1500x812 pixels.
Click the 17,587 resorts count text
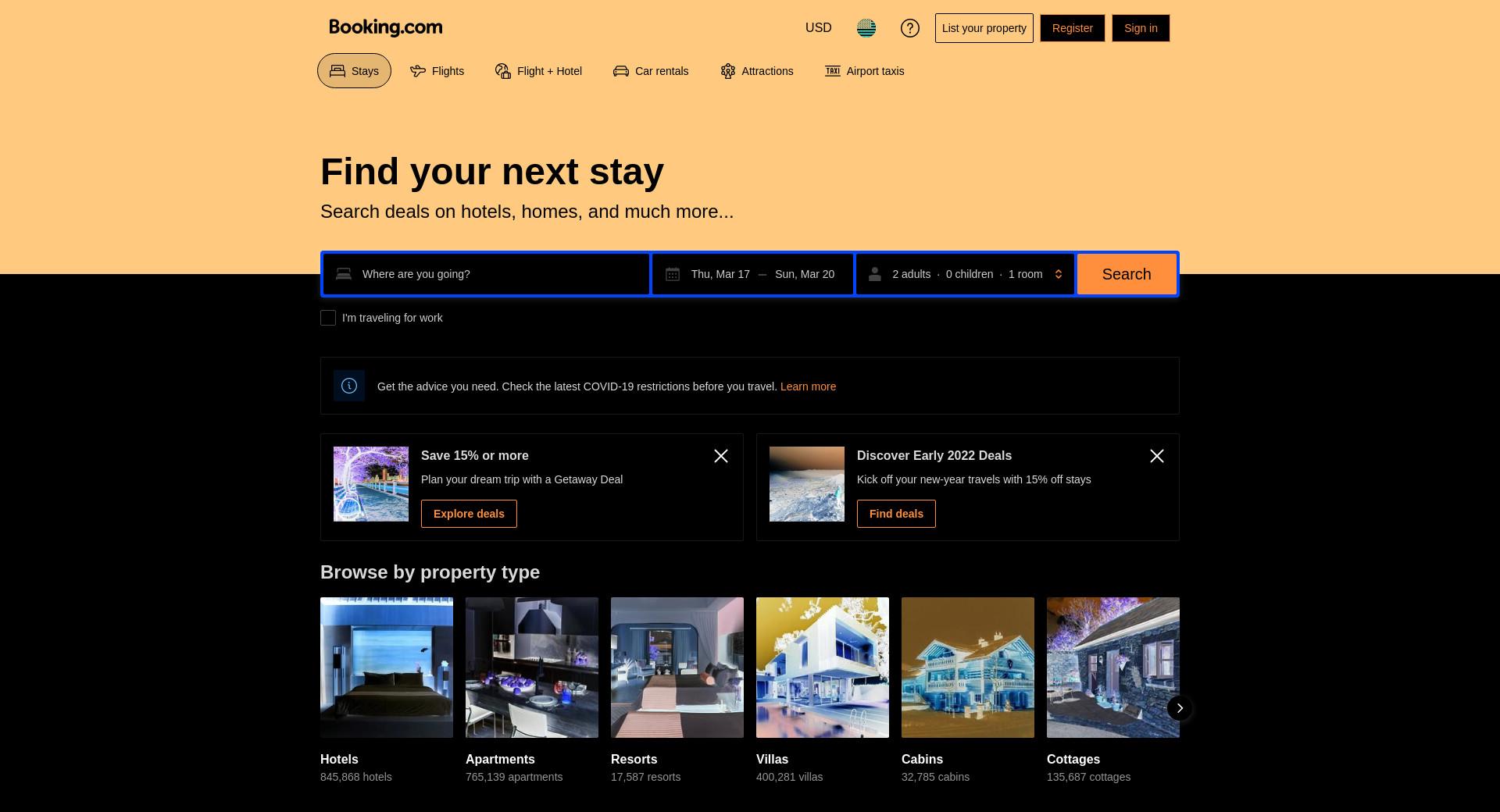click(x=645, y=777)
